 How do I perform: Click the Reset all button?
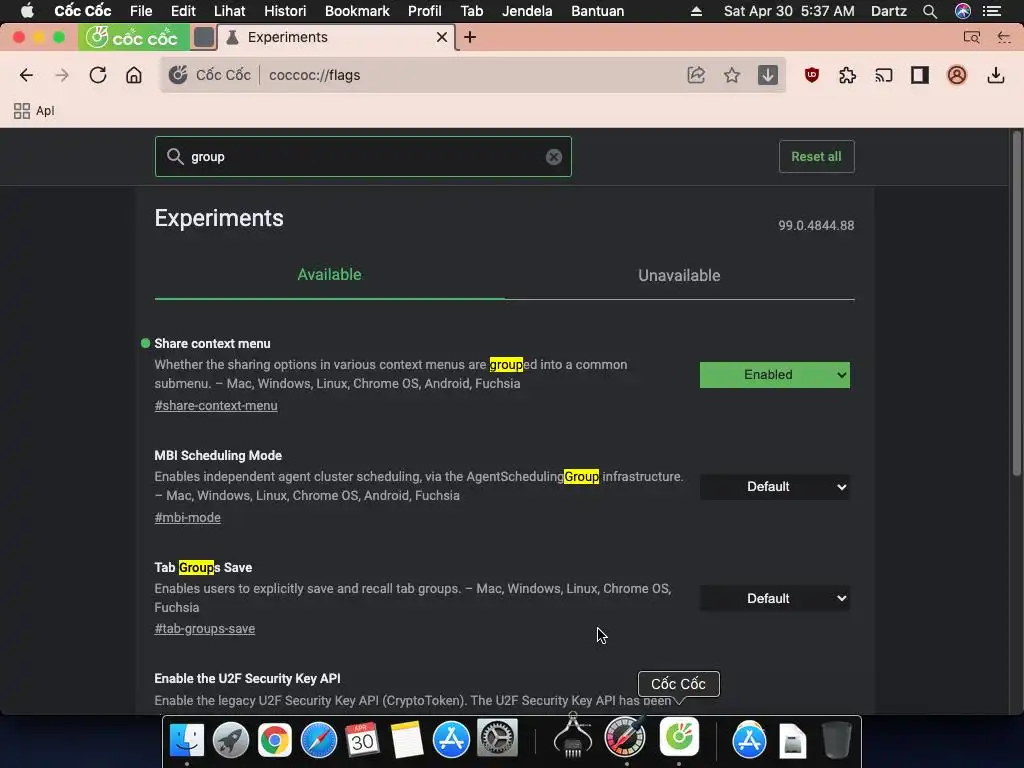[x=816, y=157]
